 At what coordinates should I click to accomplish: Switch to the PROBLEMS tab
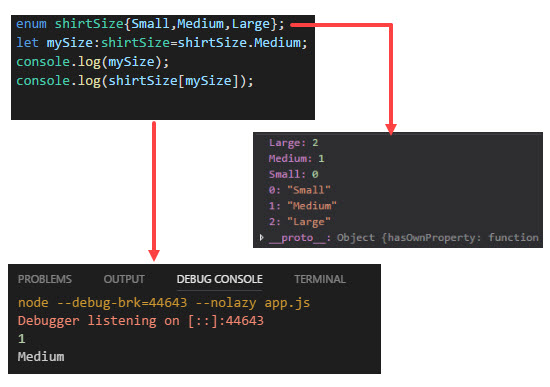45,279
